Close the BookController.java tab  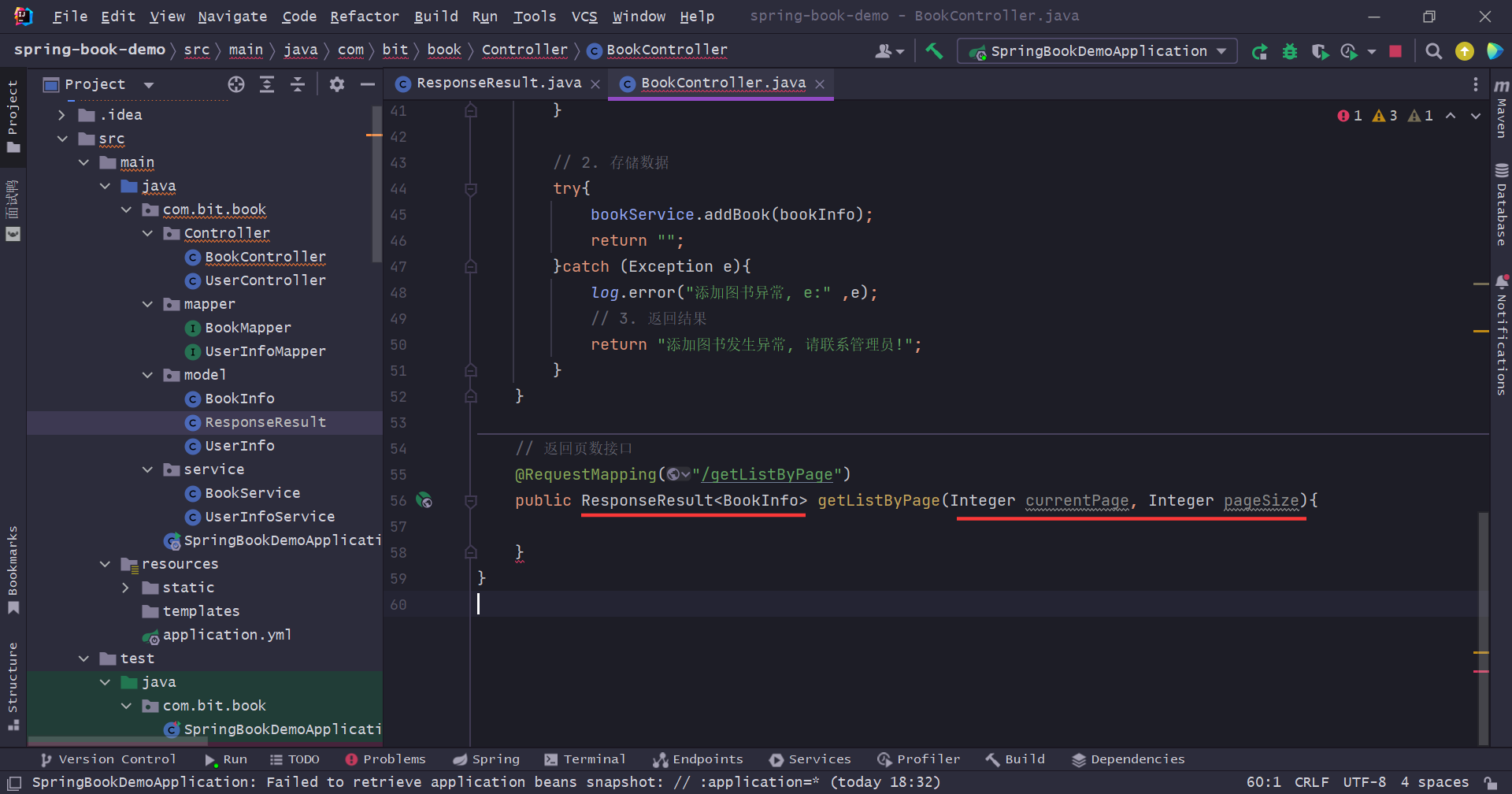click(x=821, y=84)
